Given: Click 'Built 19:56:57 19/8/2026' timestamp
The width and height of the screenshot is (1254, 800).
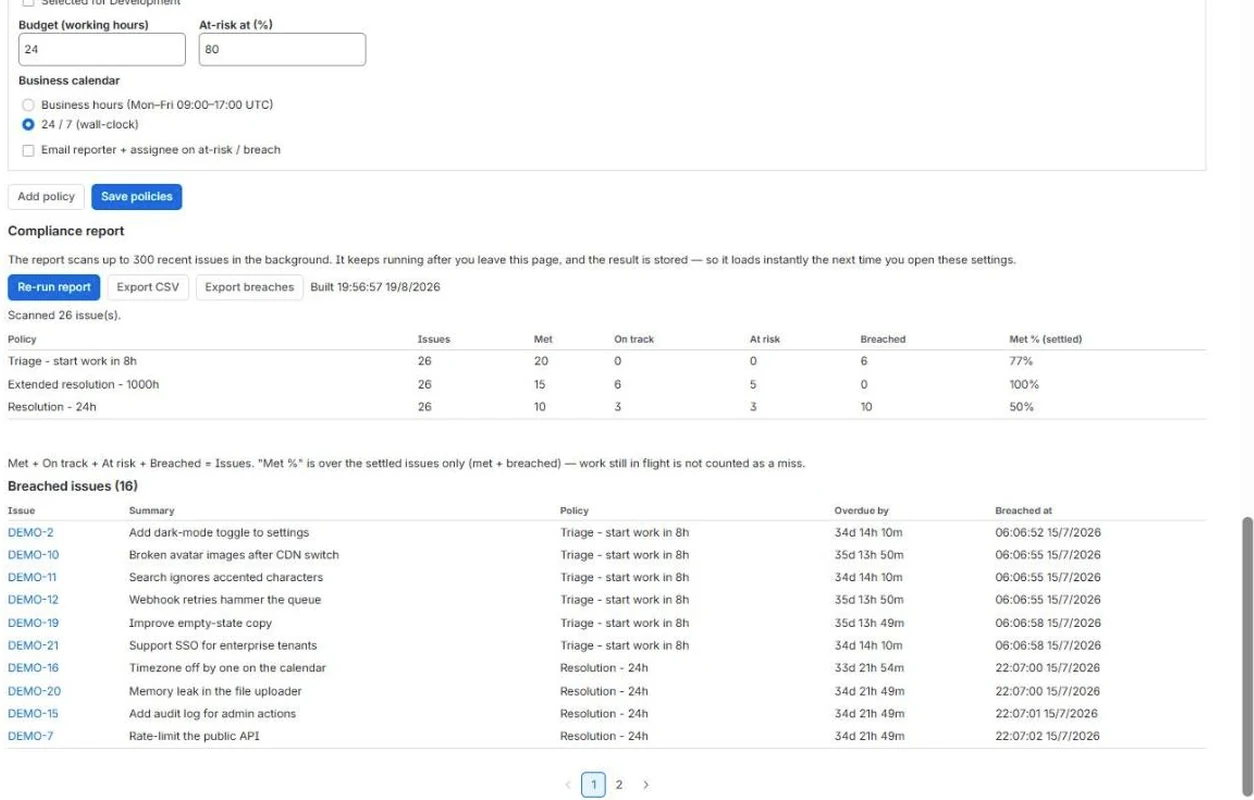Looking at the screenshot, I should 375,287.
